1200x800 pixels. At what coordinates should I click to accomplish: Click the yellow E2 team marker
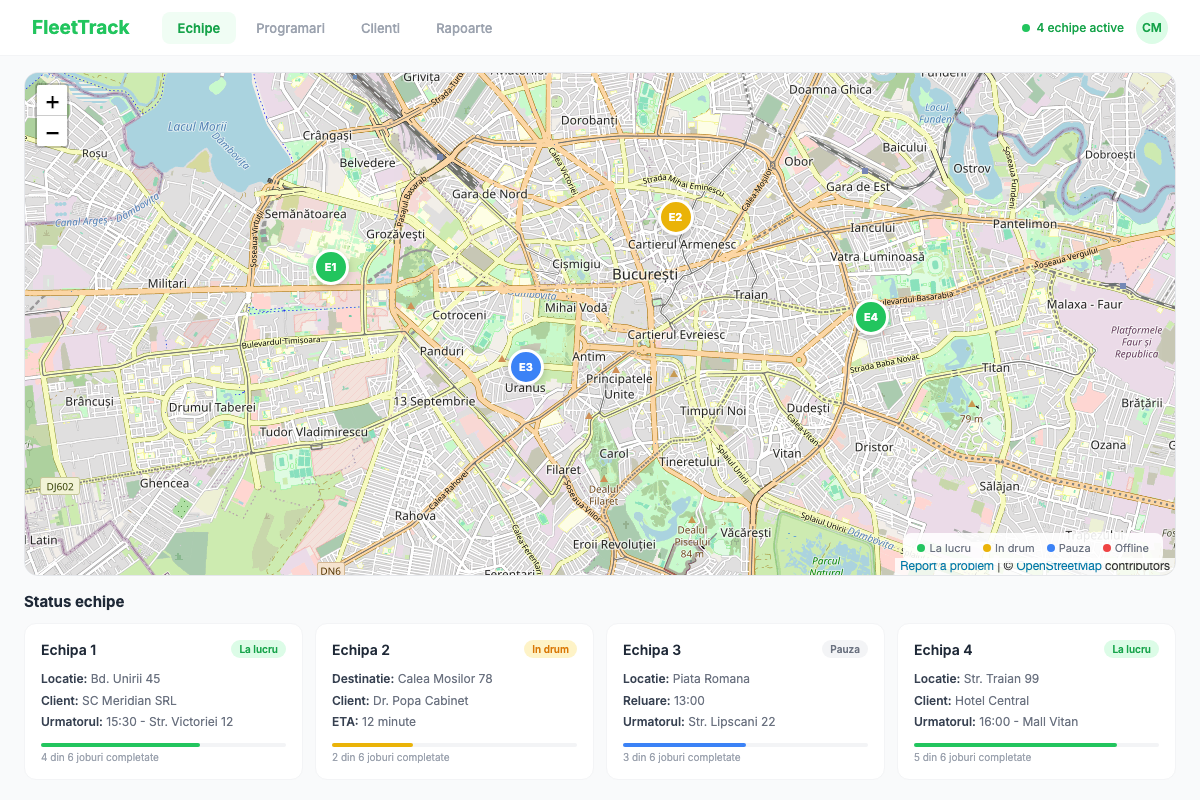click(675, 217)
